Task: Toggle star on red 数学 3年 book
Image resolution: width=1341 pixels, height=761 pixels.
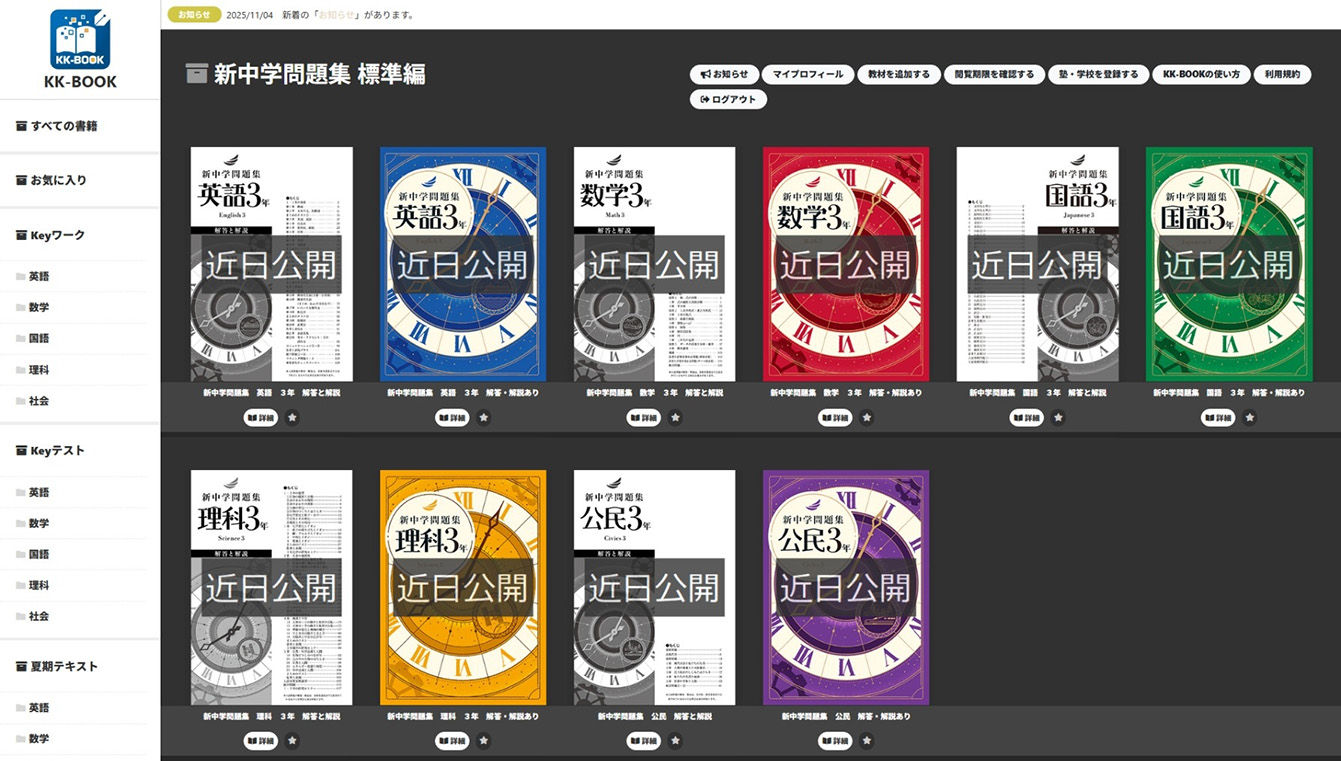Action: tap(867, 418)
